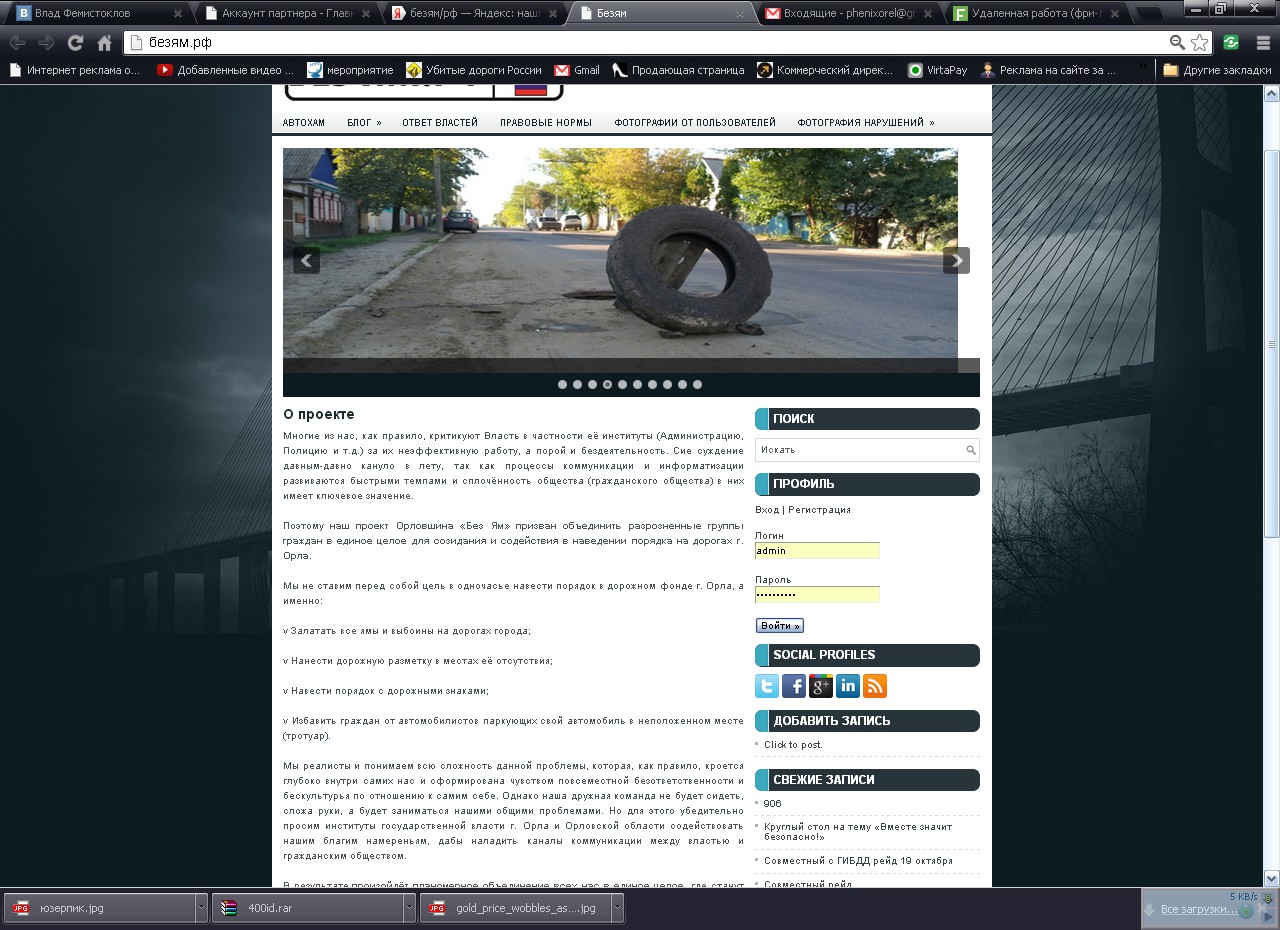This screenshot has height=930, width=1280.
Task: Click the green extension icon beside the address bar
Action: point(1231,43)
